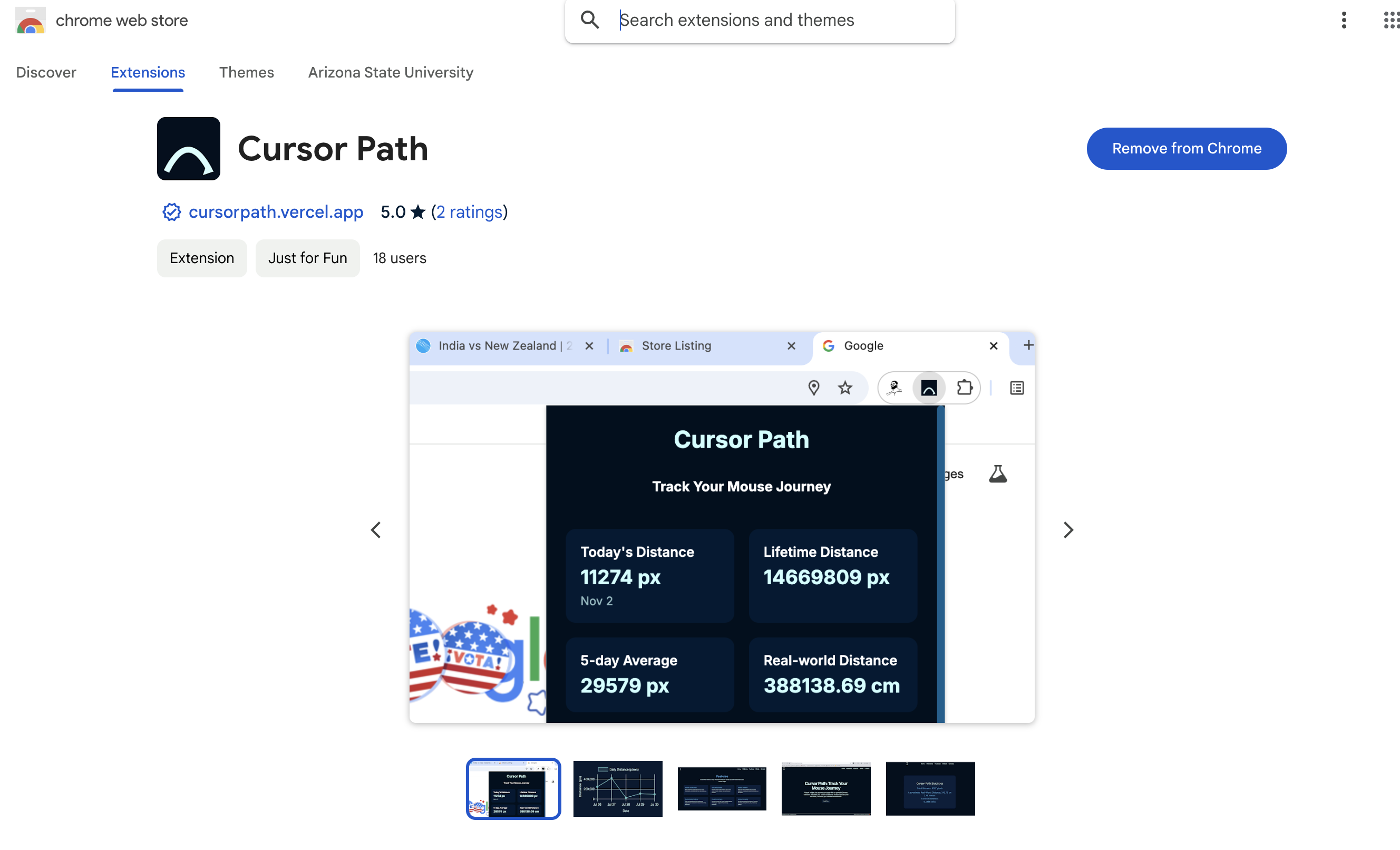This screenshot has width=1400, height=850.
Task: Click the Chrome Web Store logo
Action: click(x=31, y=21)
